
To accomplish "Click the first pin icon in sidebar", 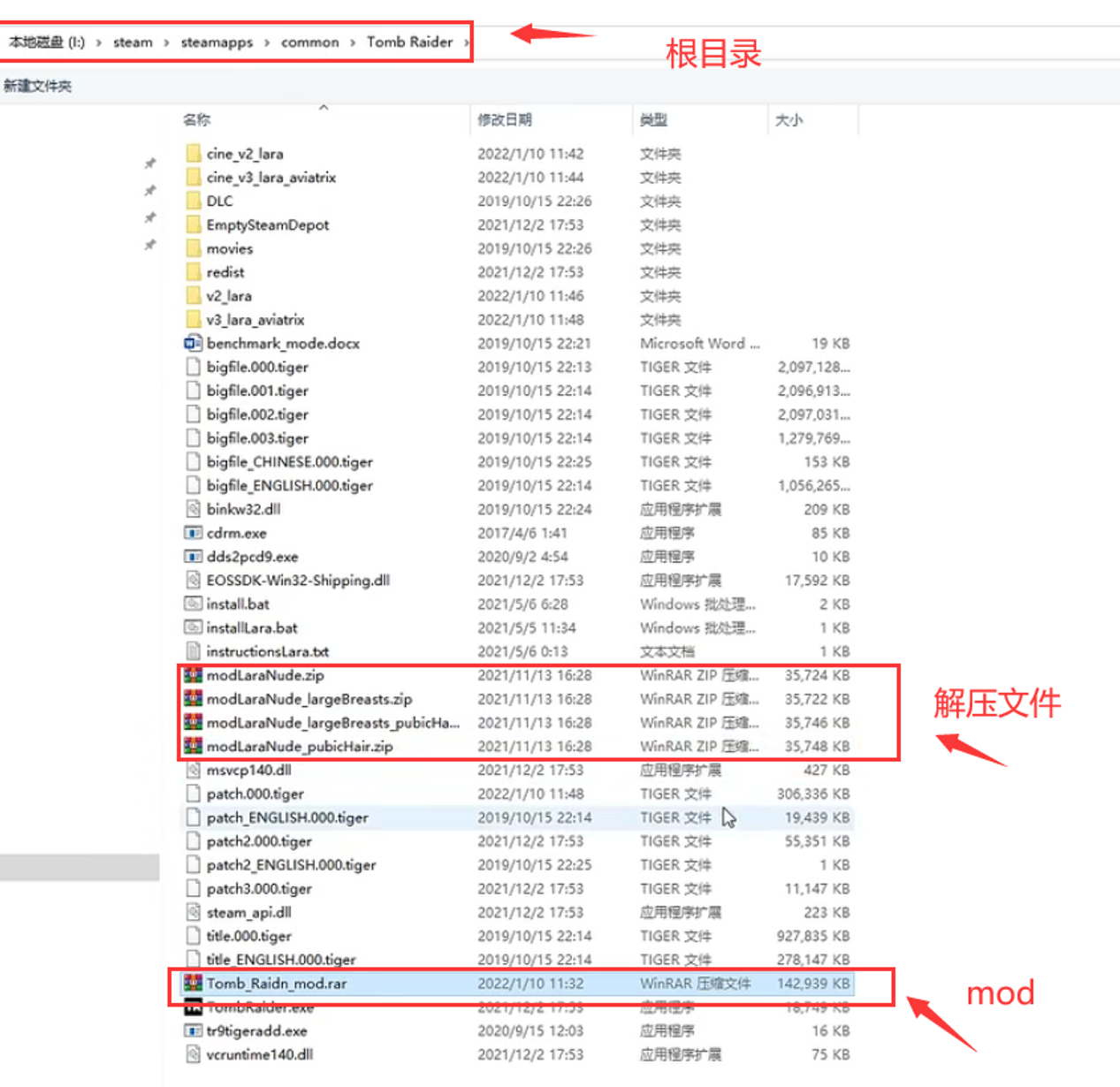I will pyautogui.click(x=150, y=163).
